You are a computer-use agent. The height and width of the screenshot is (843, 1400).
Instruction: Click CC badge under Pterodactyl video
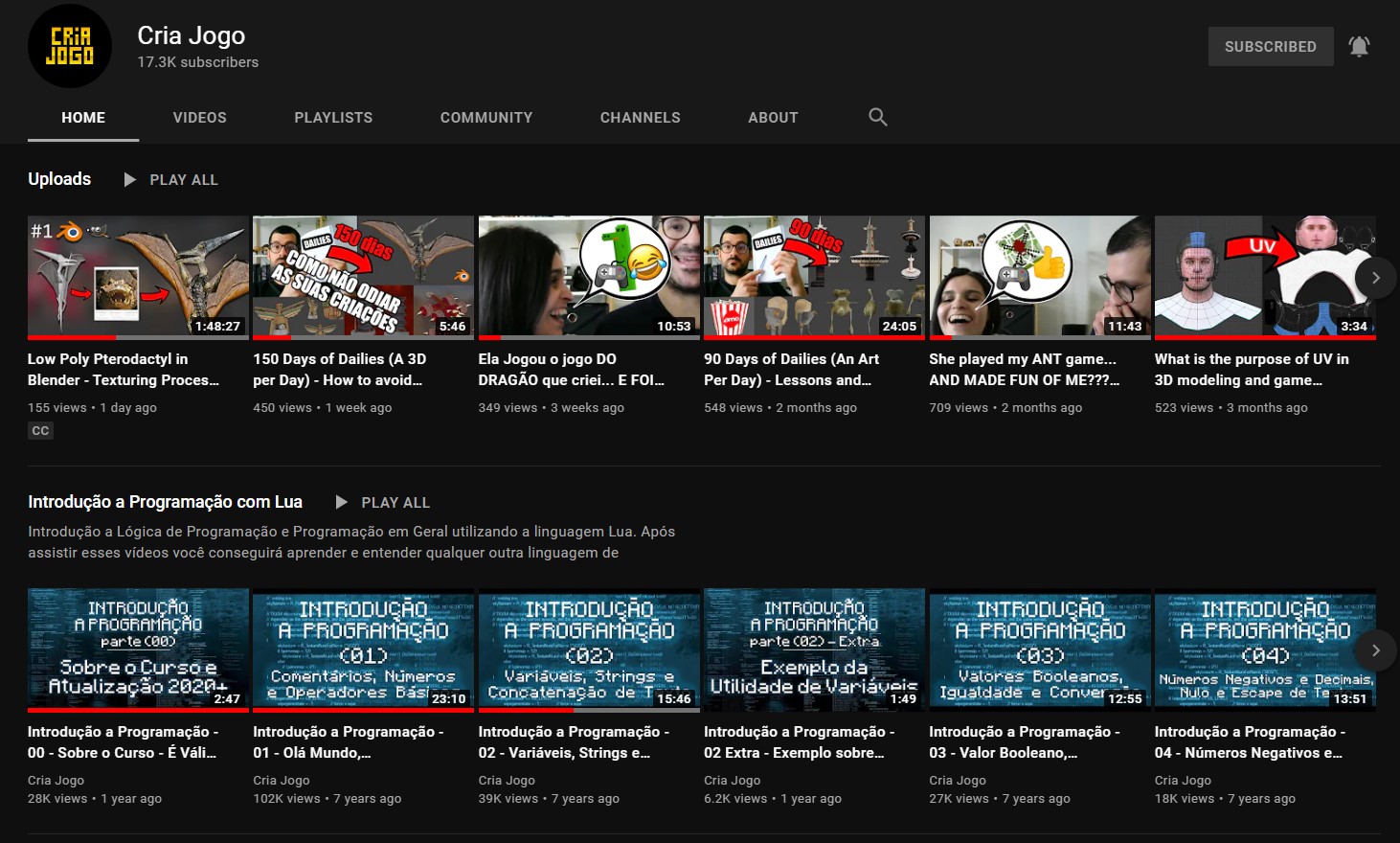click(40, 431)
